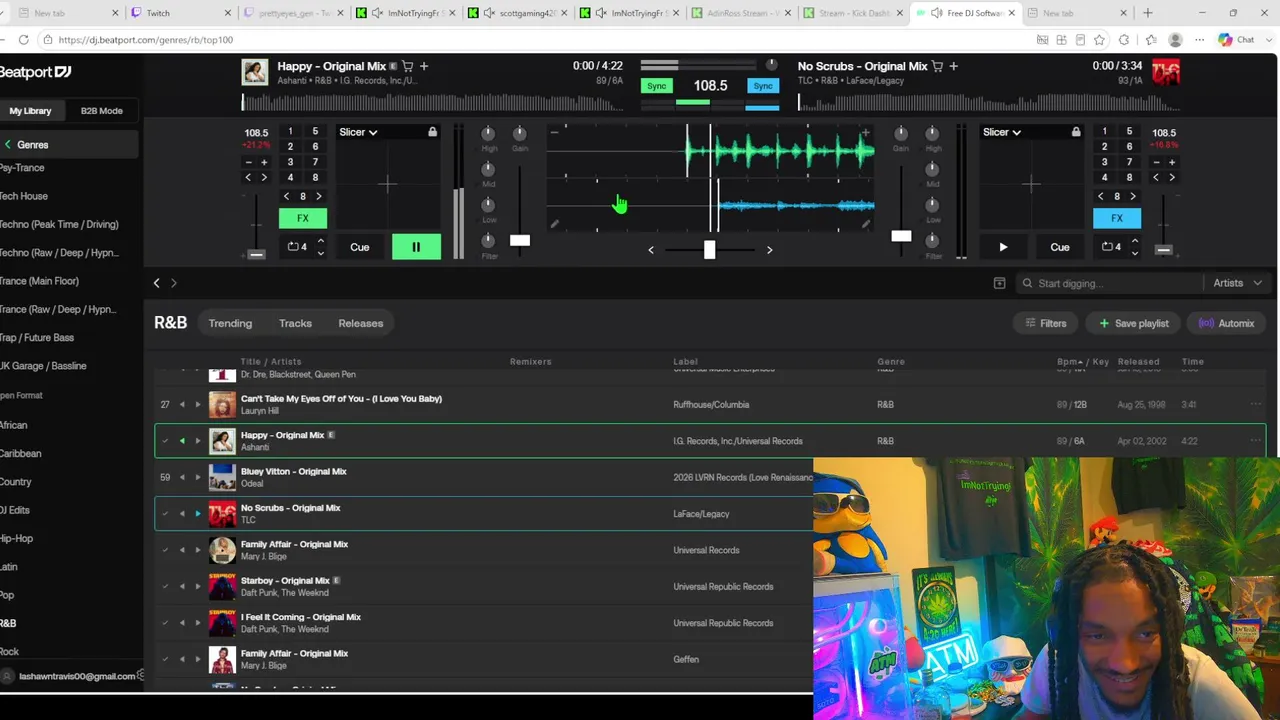Click the right deck Filter knob

[932, 240]
